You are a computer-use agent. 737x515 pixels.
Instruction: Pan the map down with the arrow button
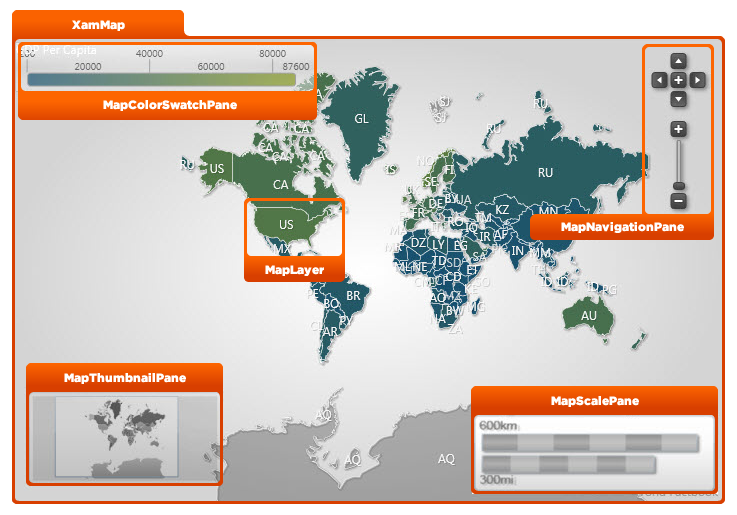pyautogui.click(x=678, y=99)
